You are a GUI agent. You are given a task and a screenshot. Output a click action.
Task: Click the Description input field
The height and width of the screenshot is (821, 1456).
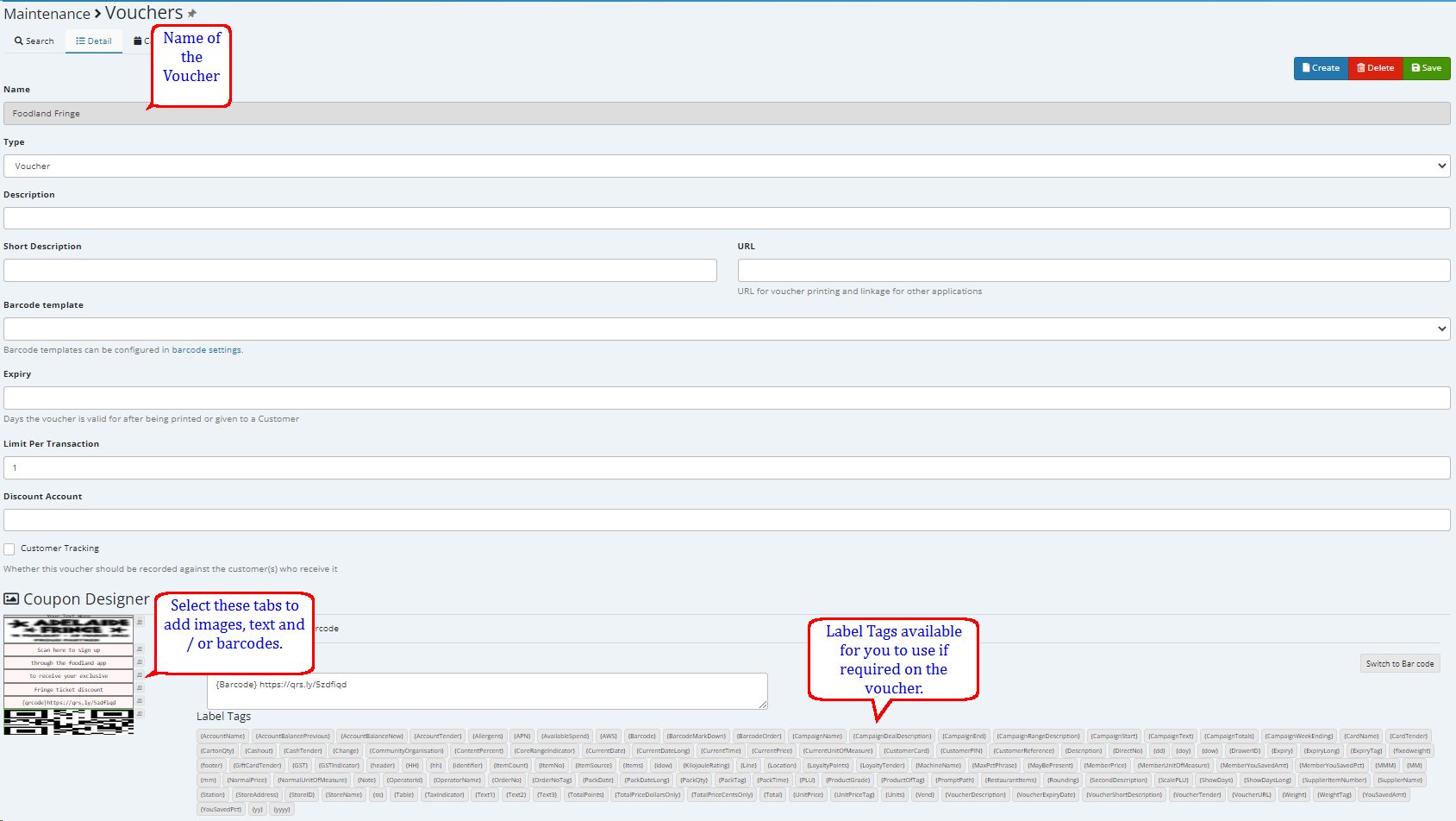(727, 218)
